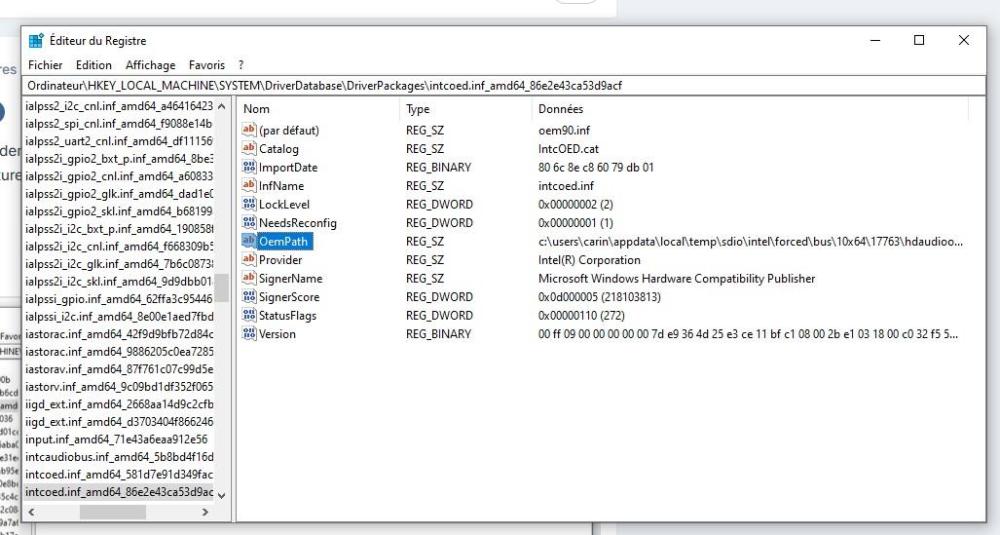Select key ialpss2i_gpio2_glk.inf_amd64

119,194
